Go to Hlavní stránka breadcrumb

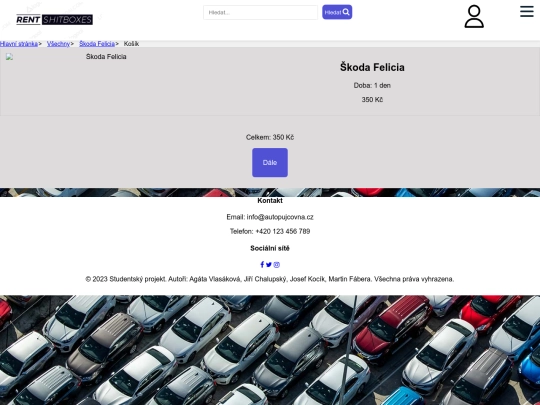pyautogui.click(x=19, y=44)
